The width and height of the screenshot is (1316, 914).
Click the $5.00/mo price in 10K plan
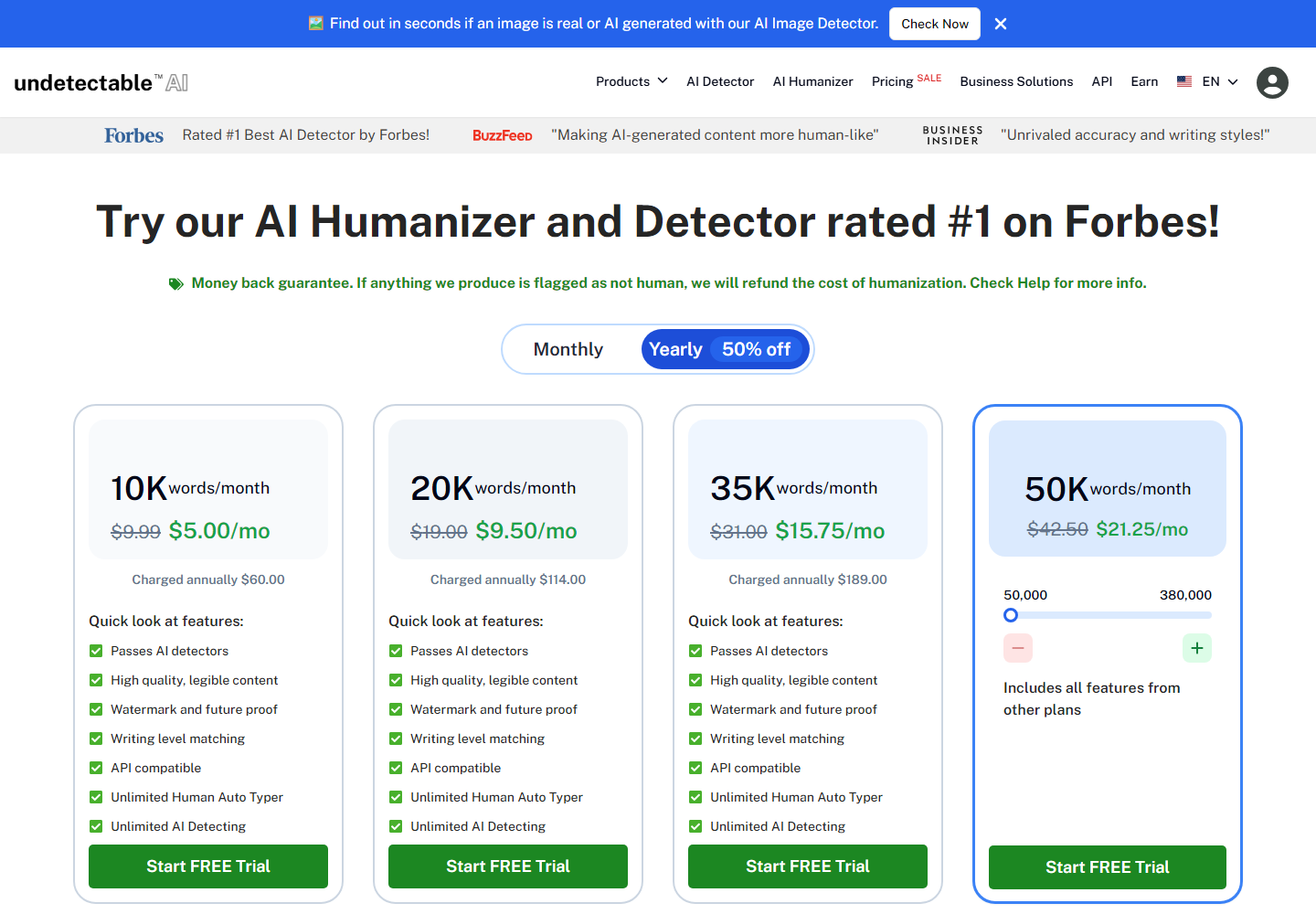(x=219, y=531)
